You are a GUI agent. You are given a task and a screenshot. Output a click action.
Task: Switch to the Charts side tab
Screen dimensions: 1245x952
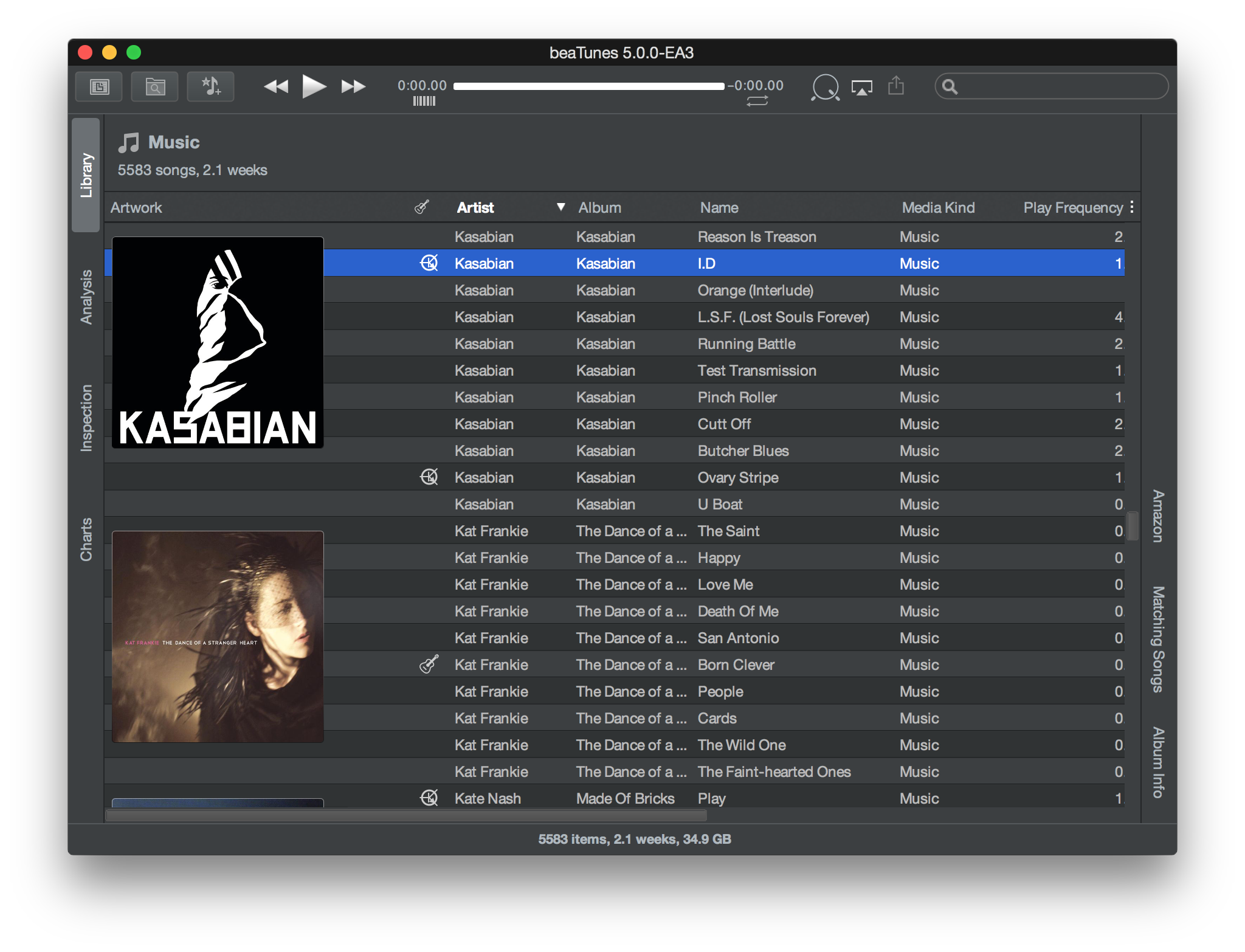click(86, 539)
